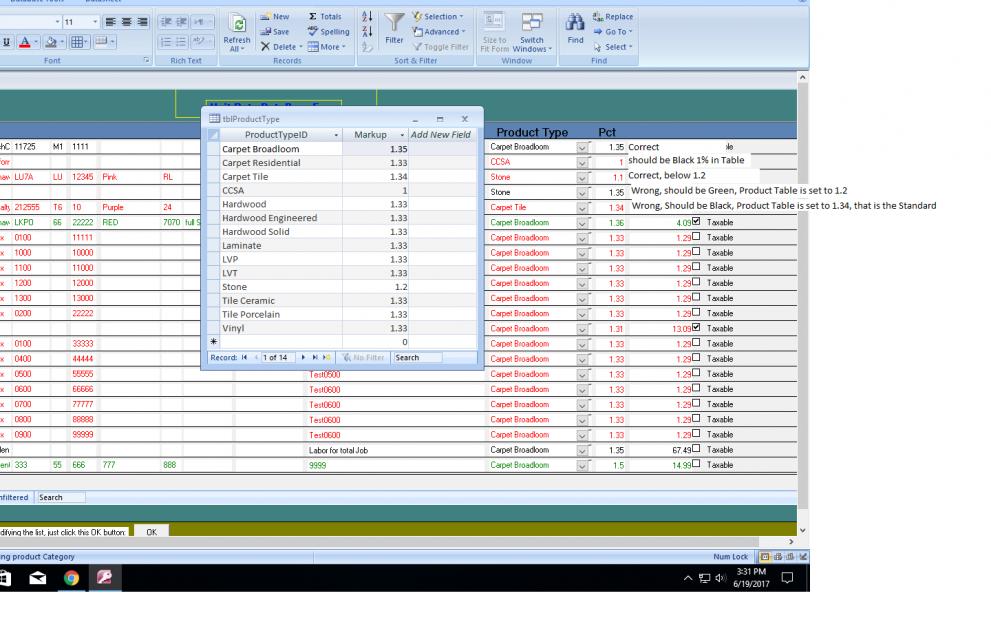Open Google Chrome from the taskbar

click(x=71, y=577)
